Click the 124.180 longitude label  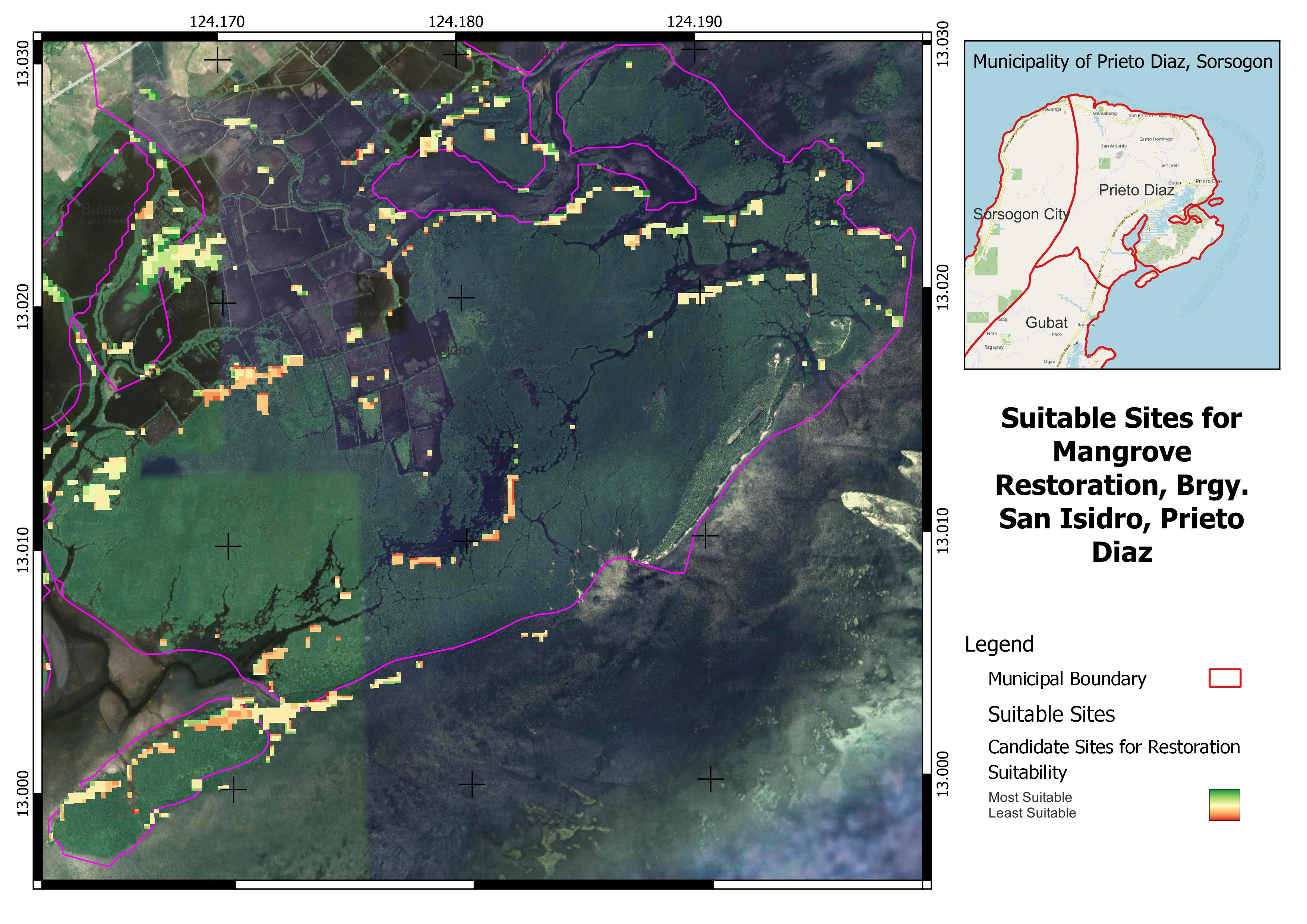[455, 22]
